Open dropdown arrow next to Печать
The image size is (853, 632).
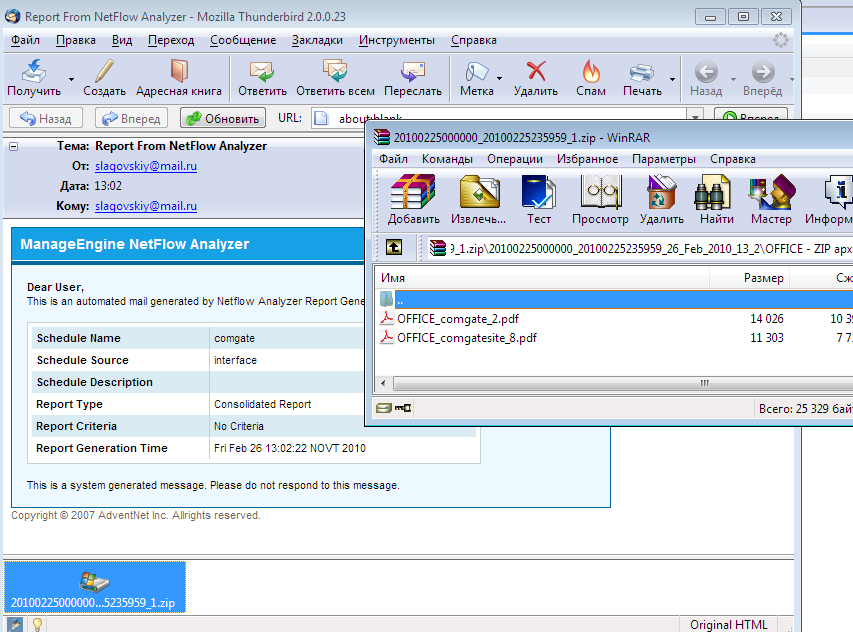672,79
